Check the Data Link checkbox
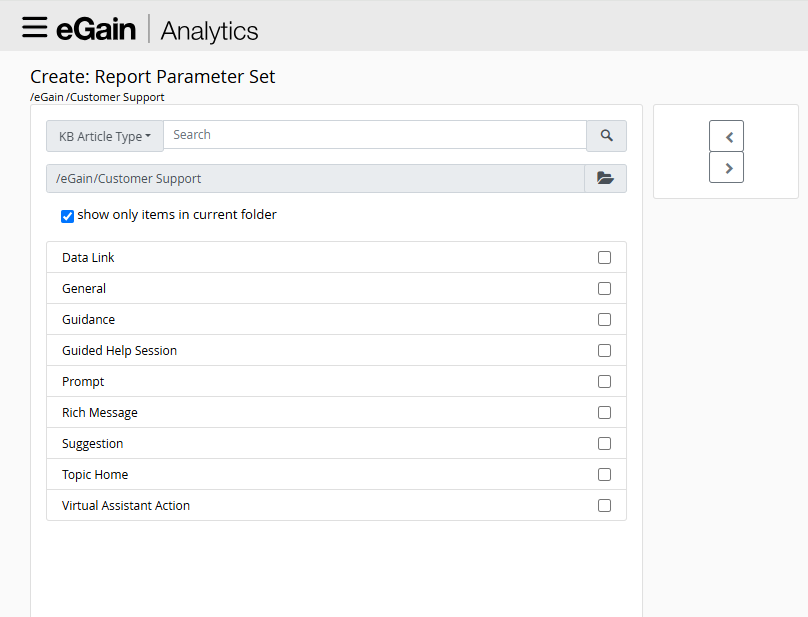The width and height of the screenshot is (808, 617). pos(604,257)
